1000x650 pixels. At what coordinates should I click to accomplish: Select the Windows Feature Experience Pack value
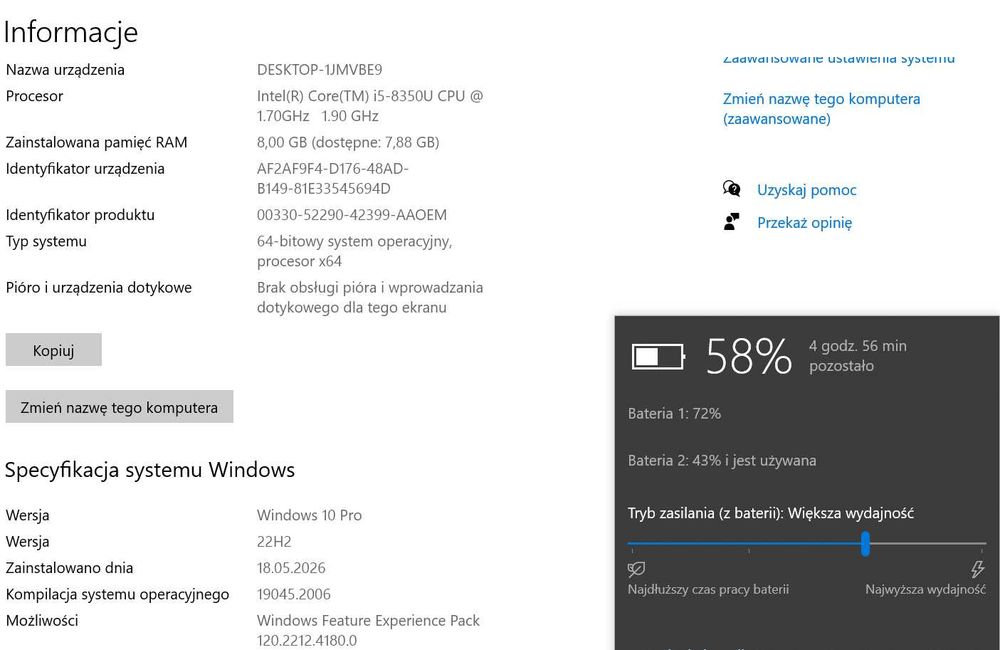368,630
